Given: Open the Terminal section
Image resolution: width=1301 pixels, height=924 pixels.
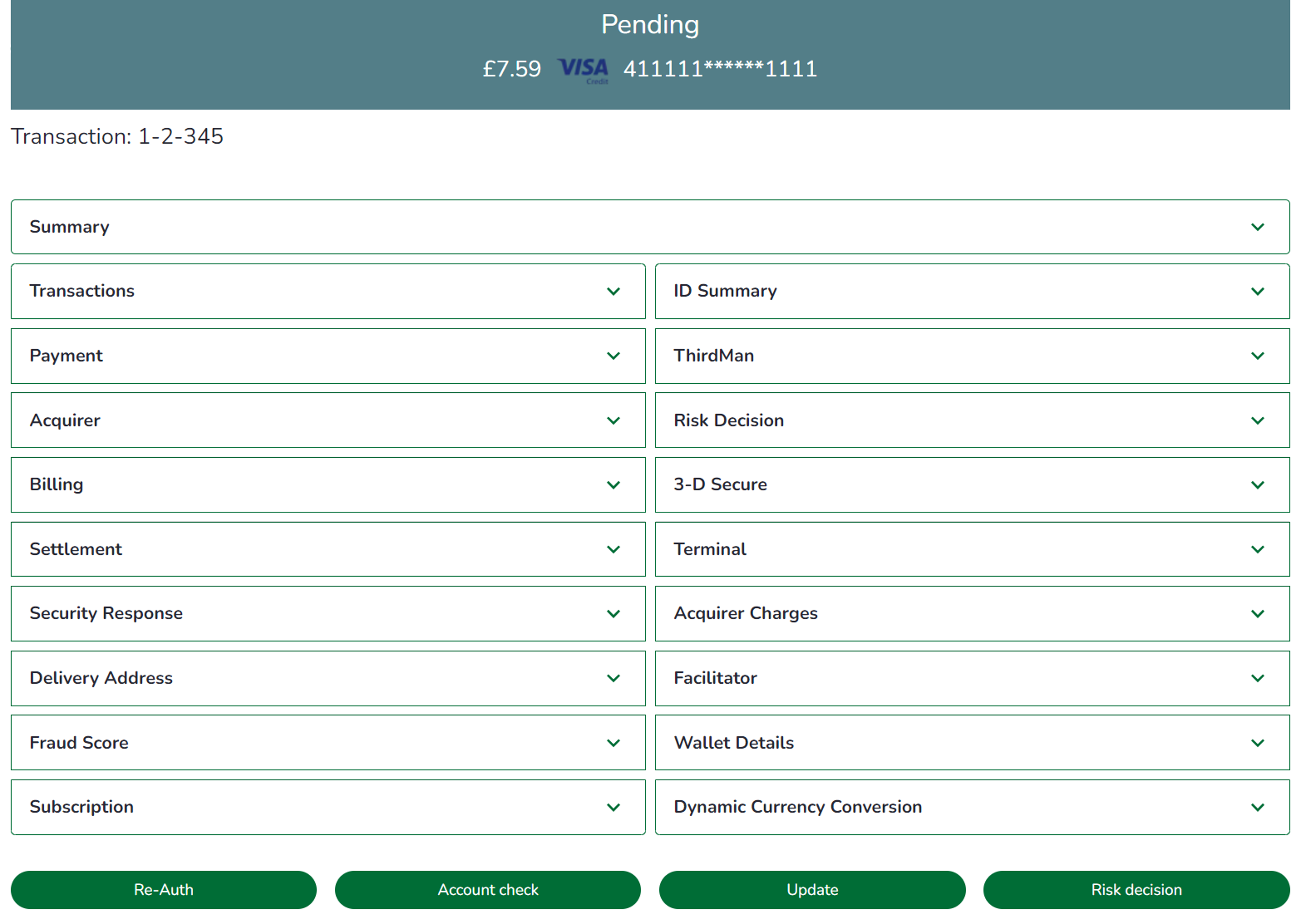Looking at the screenshot, I should click(973, 548).
